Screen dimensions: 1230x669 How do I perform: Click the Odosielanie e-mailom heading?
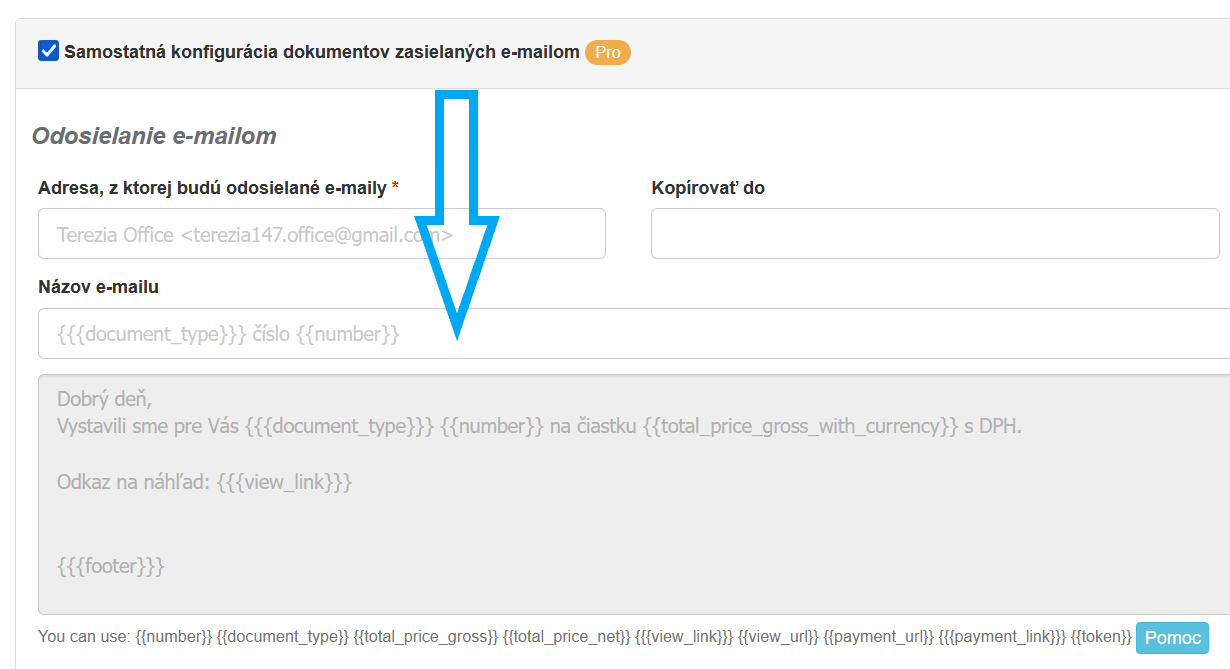pos(154,136)
